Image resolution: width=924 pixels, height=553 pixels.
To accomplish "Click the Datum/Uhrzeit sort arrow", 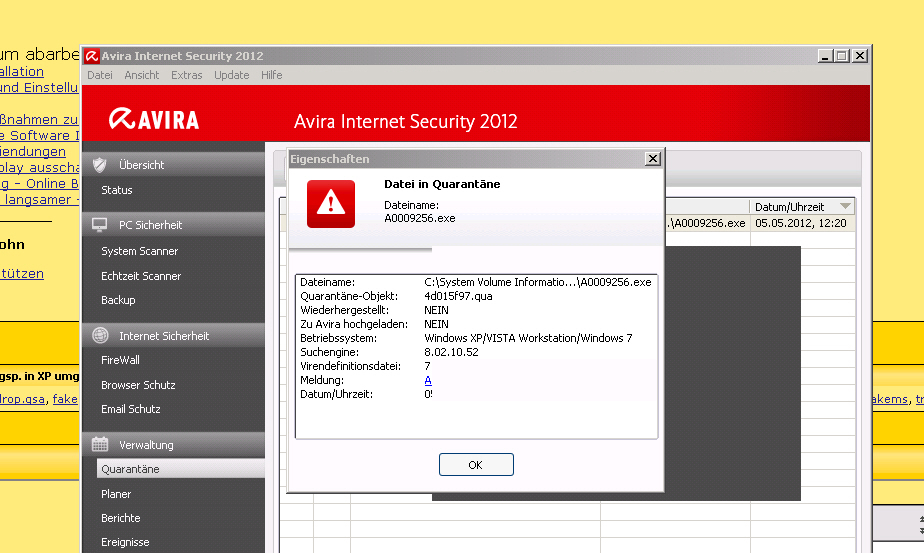I will pos(845,206).
